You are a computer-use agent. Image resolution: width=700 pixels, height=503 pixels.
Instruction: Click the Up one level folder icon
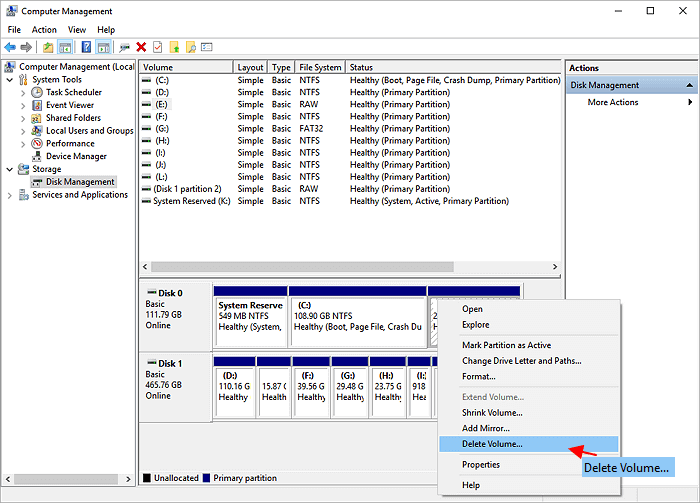[48, 47]
